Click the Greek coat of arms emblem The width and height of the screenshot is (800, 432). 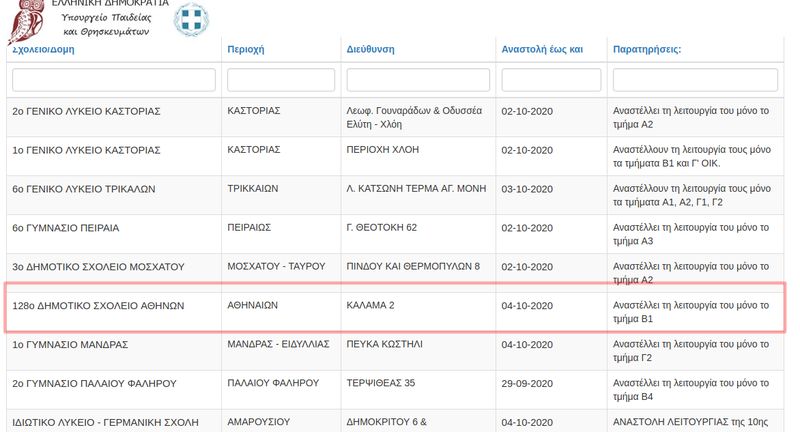(192, 20)
